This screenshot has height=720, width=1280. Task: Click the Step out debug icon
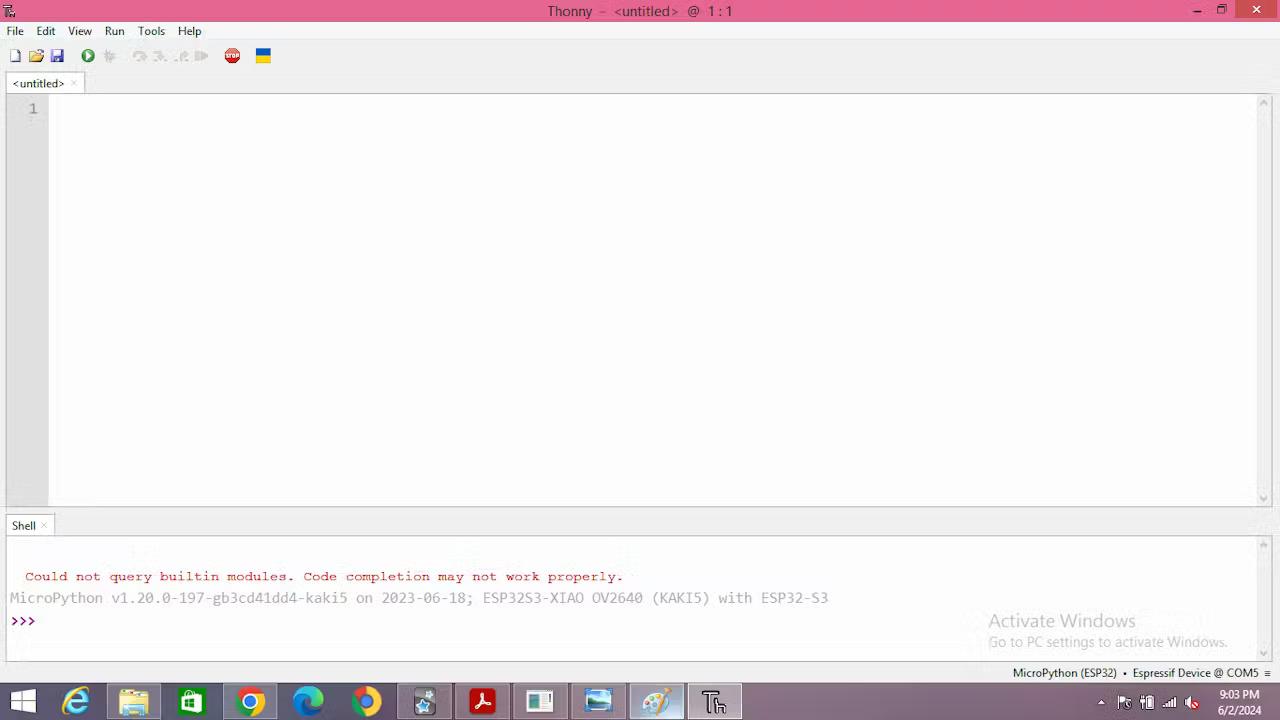[x=181, y=56]
